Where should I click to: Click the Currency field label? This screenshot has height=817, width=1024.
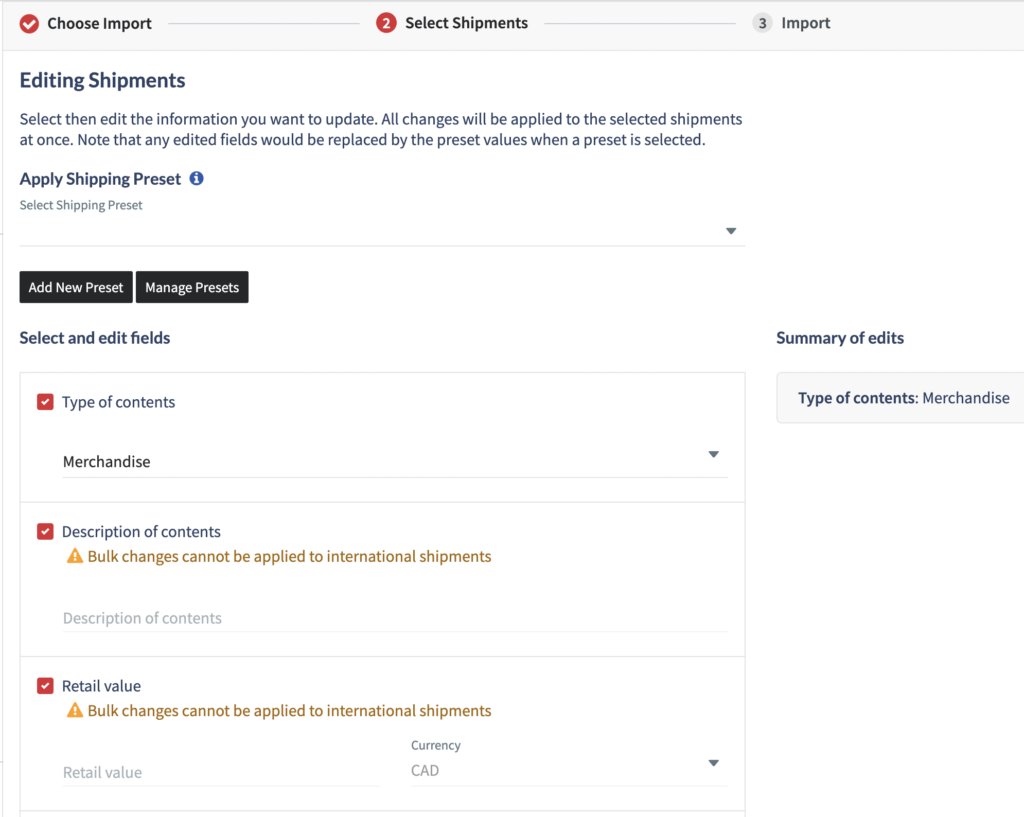click(436, 745)
